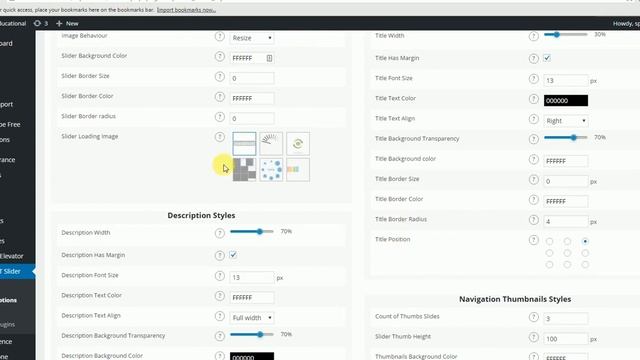Click help icon for Title Width
The image size is (640, 360).
click(533, 36)
